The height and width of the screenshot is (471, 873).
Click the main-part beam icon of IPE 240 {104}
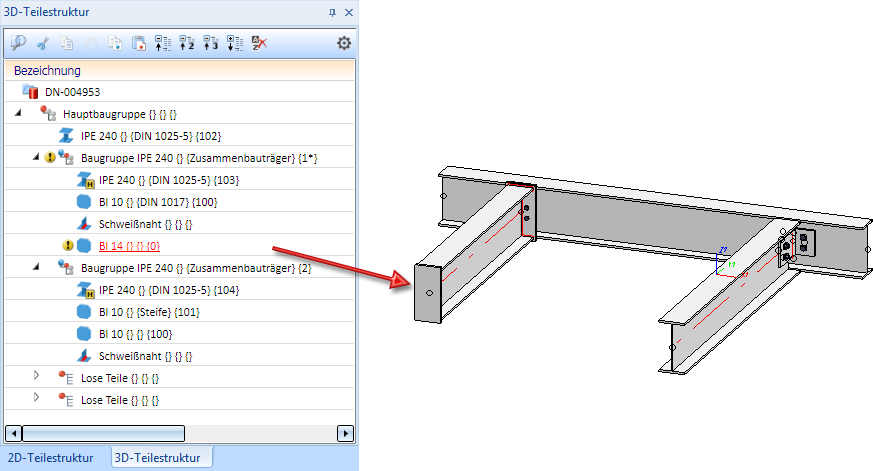85,290
